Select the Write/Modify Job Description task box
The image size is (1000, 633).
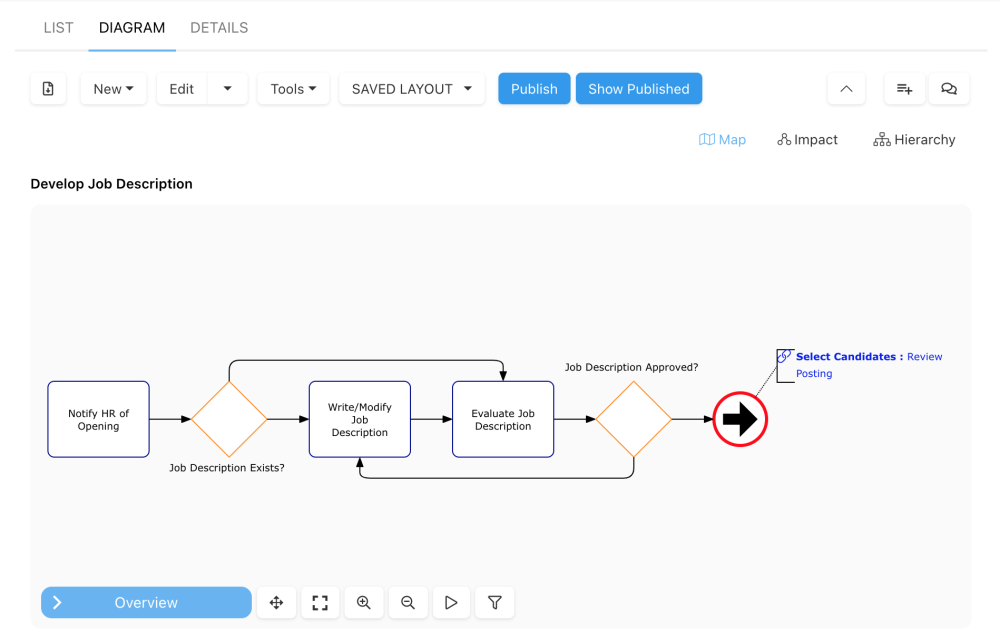(x=360, y=420)
